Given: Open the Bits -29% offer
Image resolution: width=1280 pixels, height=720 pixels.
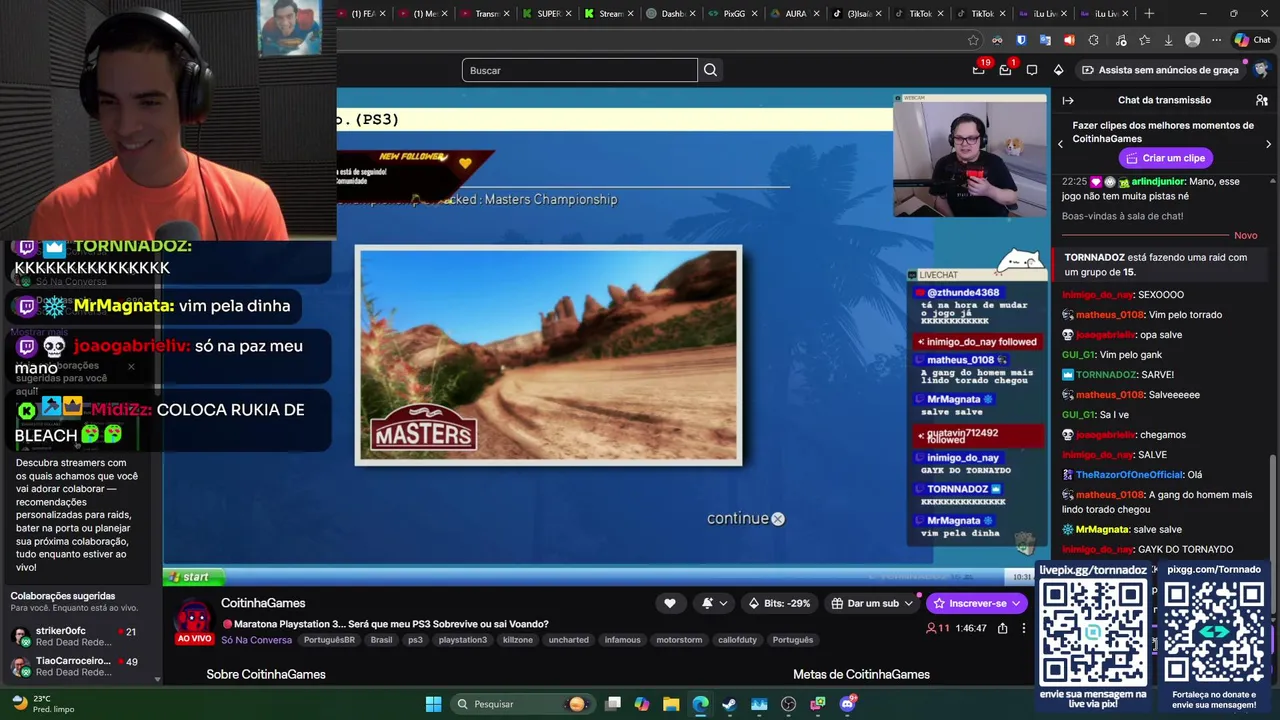Looking at the screenshot, I should click(x=779, y=603).
